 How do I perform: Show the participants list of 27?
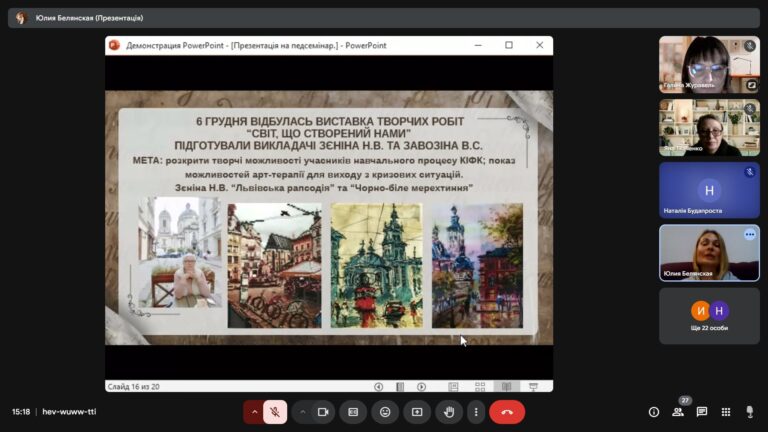678,412
